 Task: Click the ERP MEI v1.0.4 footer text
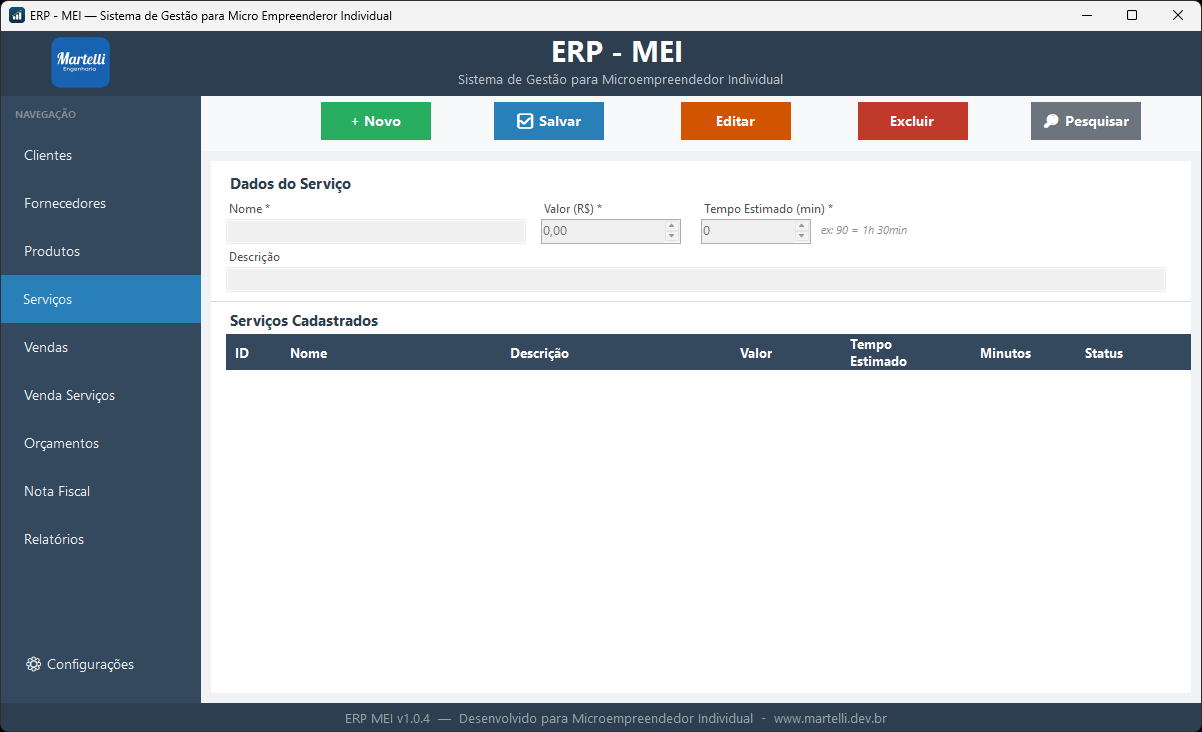coord(387,718)
